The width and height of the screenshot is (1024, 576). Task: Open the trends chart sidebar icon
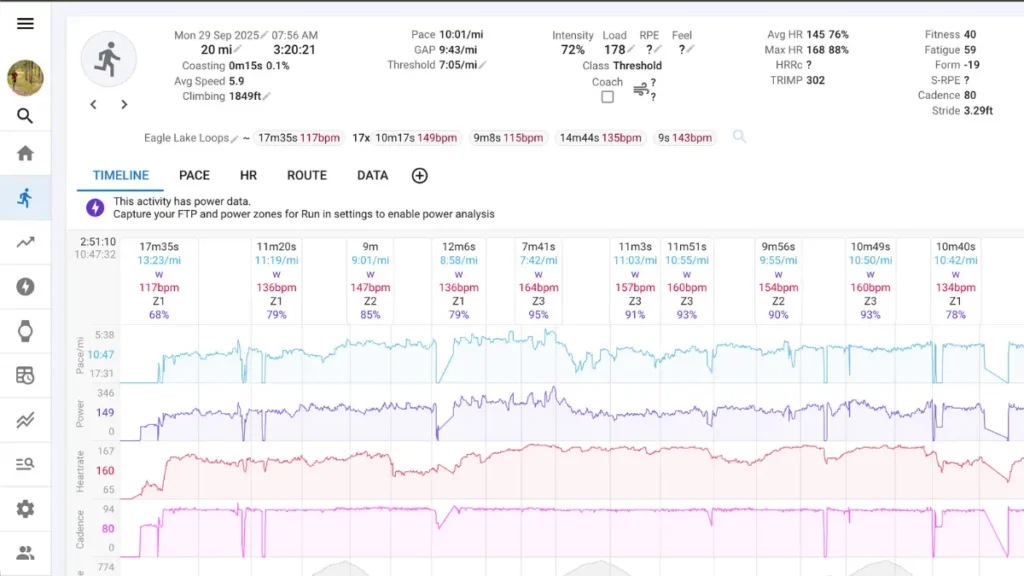tap(25, 241)
